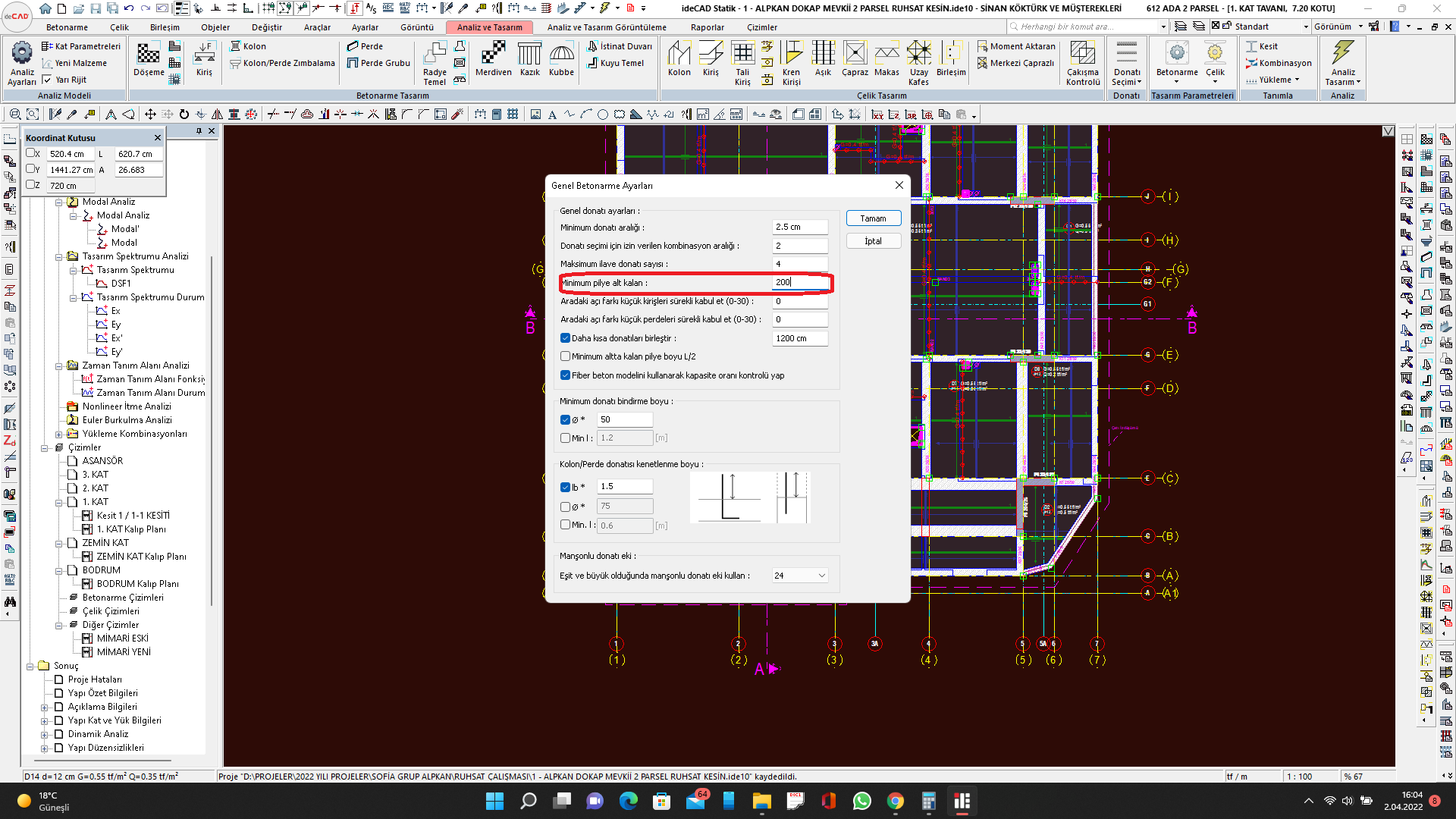Open Analiz Ayarları gear icon
The image size is (1456, 819).
coord(22,63)
